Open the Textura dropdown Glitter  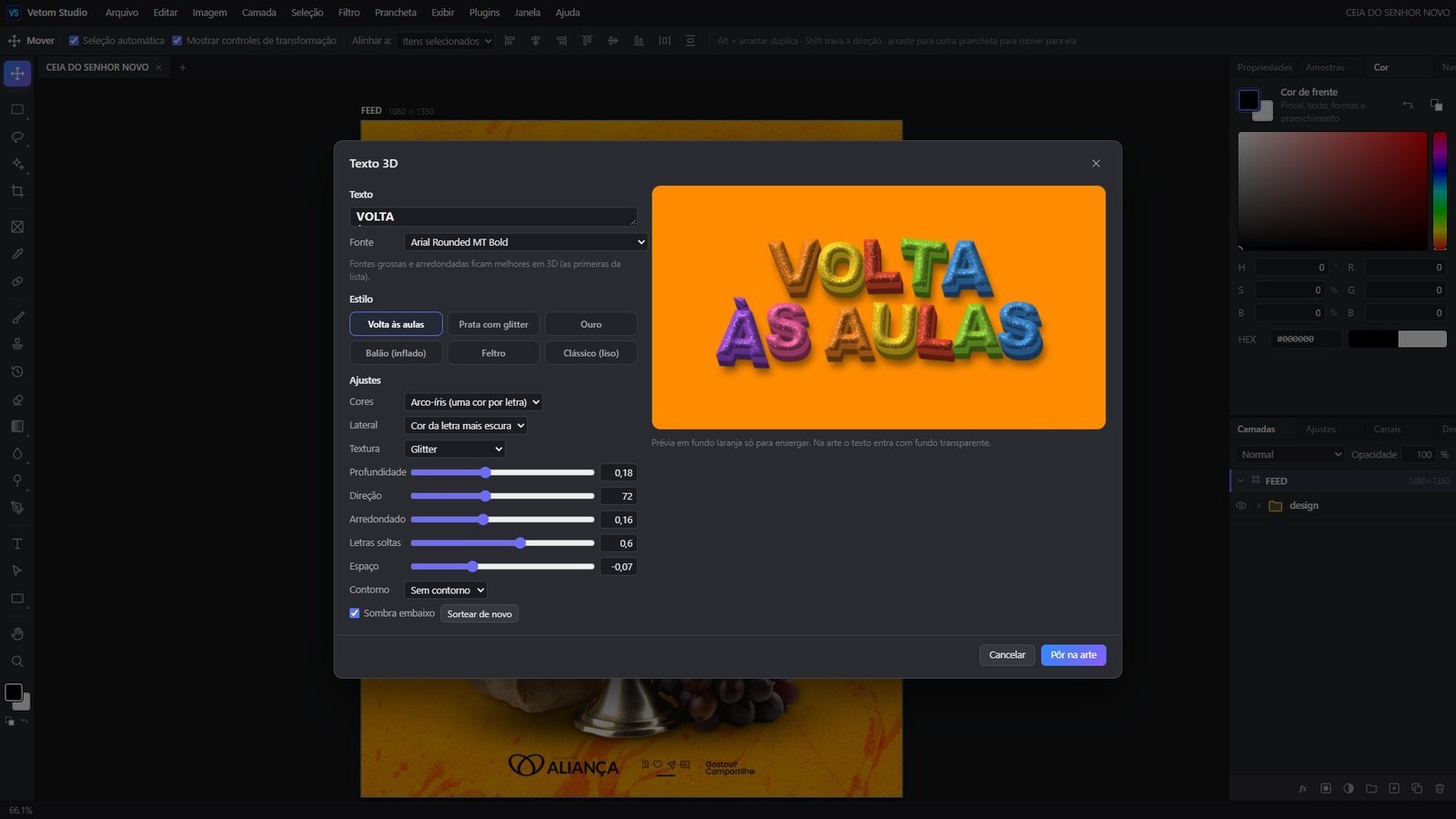454,450
